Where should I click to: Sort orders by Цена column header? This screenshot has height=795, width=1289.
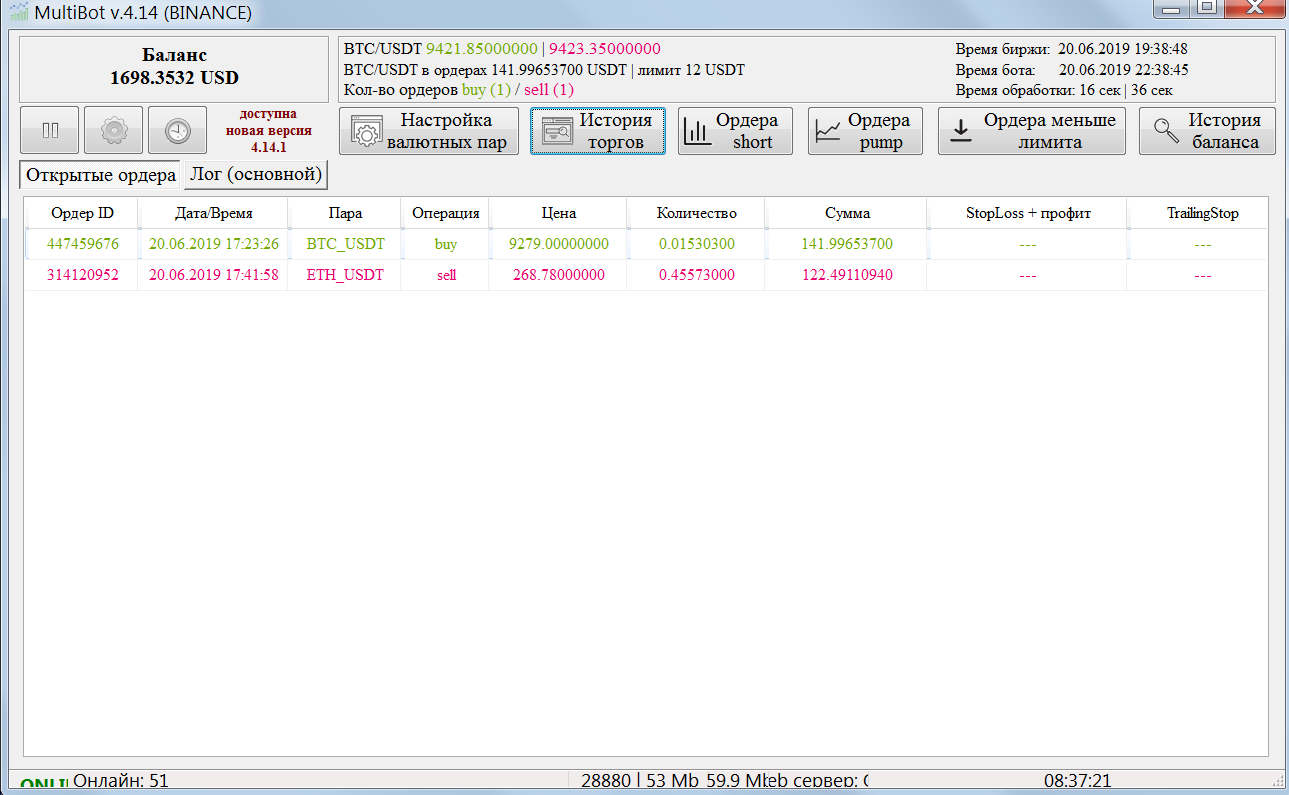(x=558, y=213)
